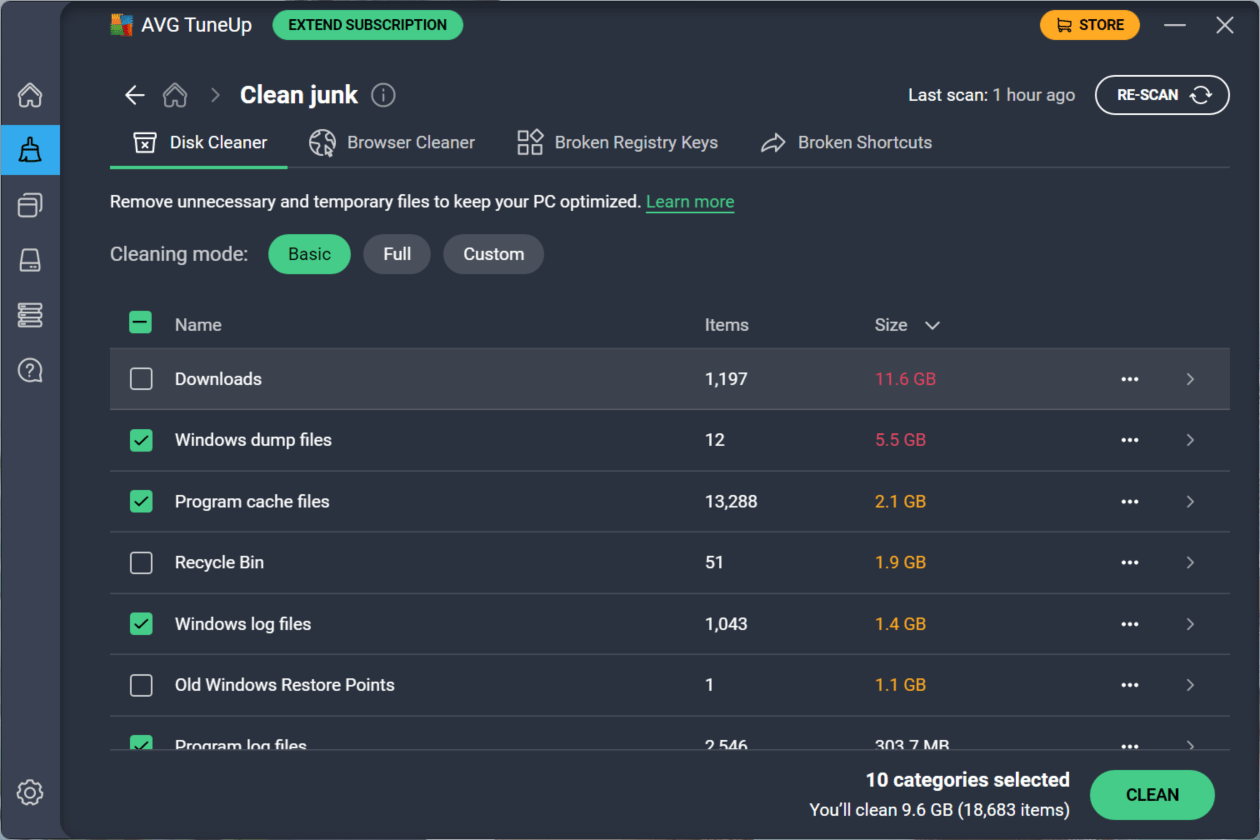Select Full cleaning mode
Screen dimensions: 1260x840
pos(397,254)
